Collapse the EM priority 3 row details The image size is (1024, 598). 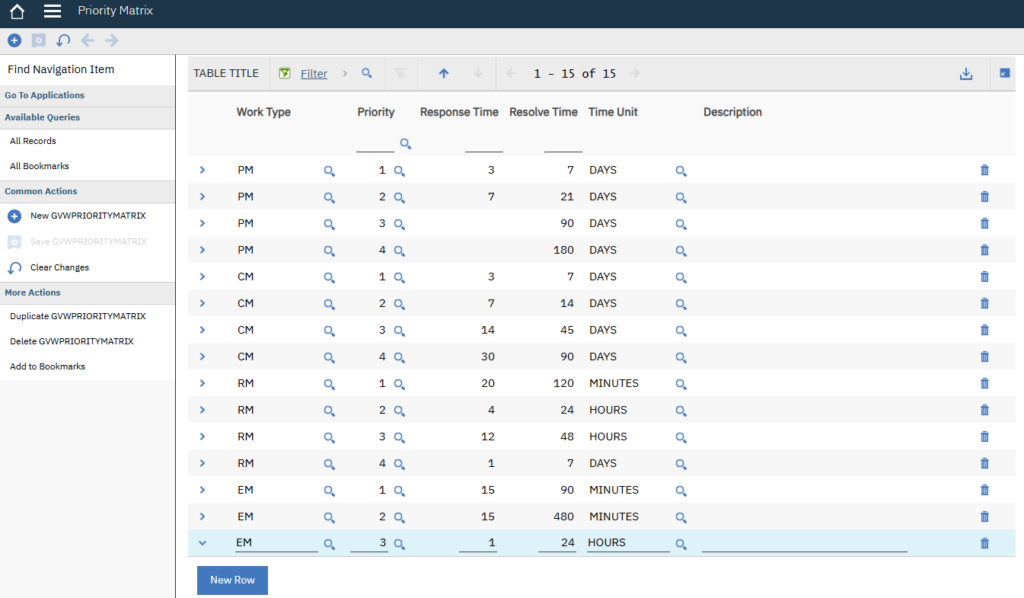202,543
